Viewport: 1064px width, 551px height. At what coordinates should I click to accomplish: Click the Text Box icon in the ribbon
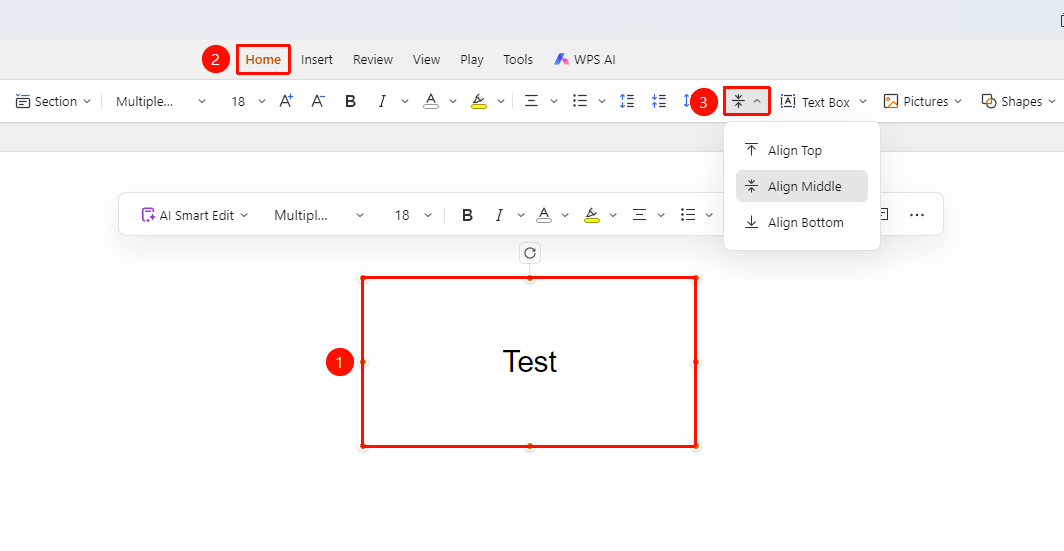pos(788,101)
